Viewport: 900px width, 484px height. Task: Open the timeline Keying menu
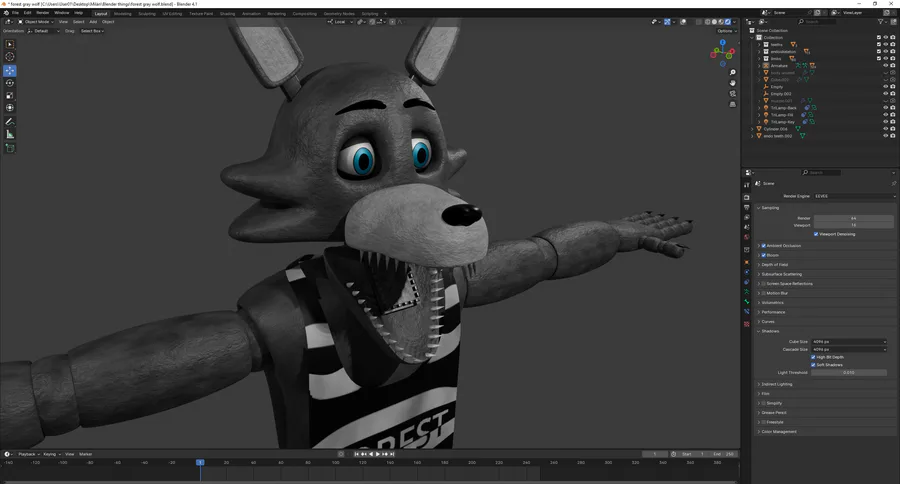click(51, 454)
